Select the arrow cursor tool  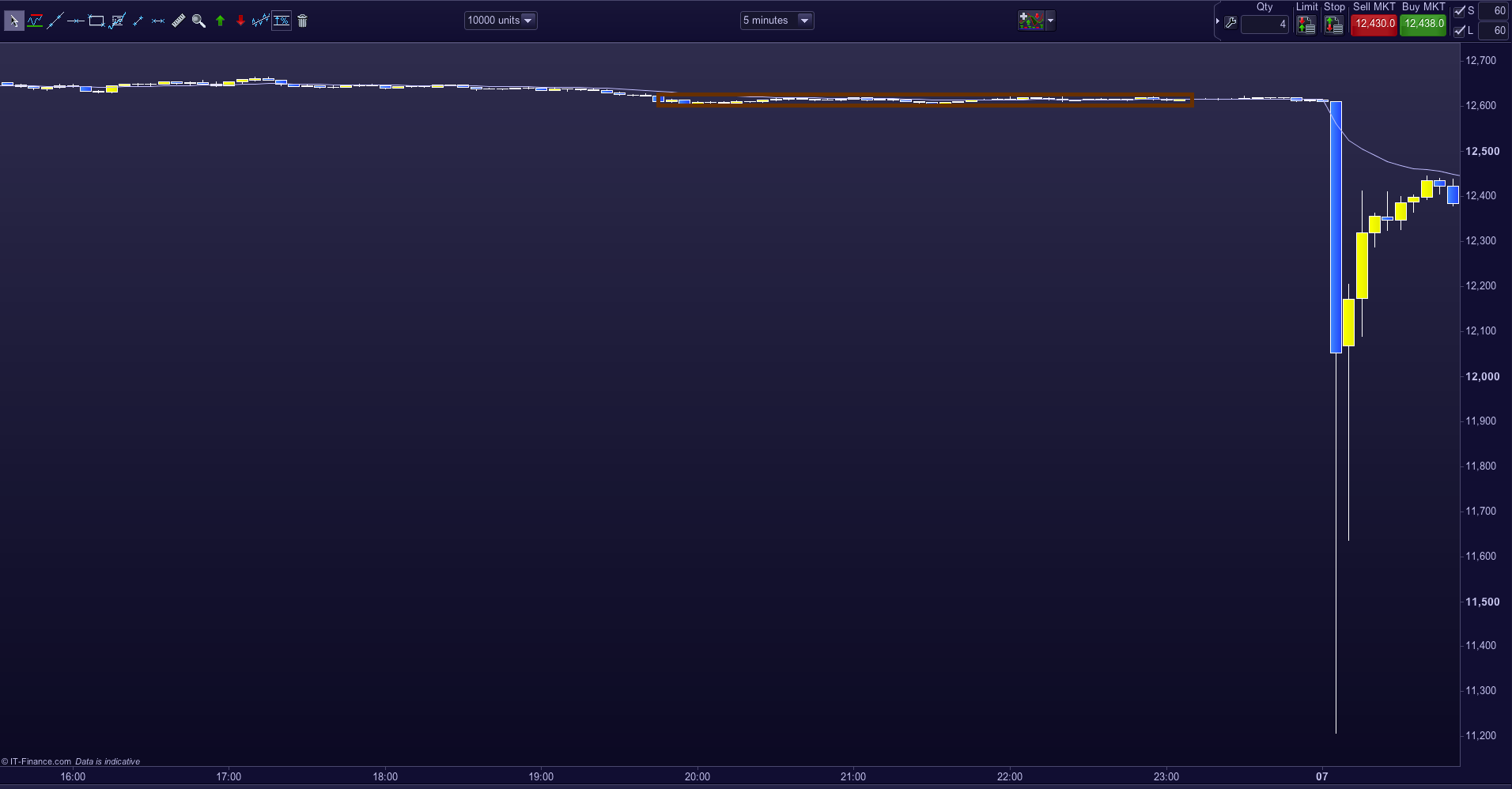13,21
